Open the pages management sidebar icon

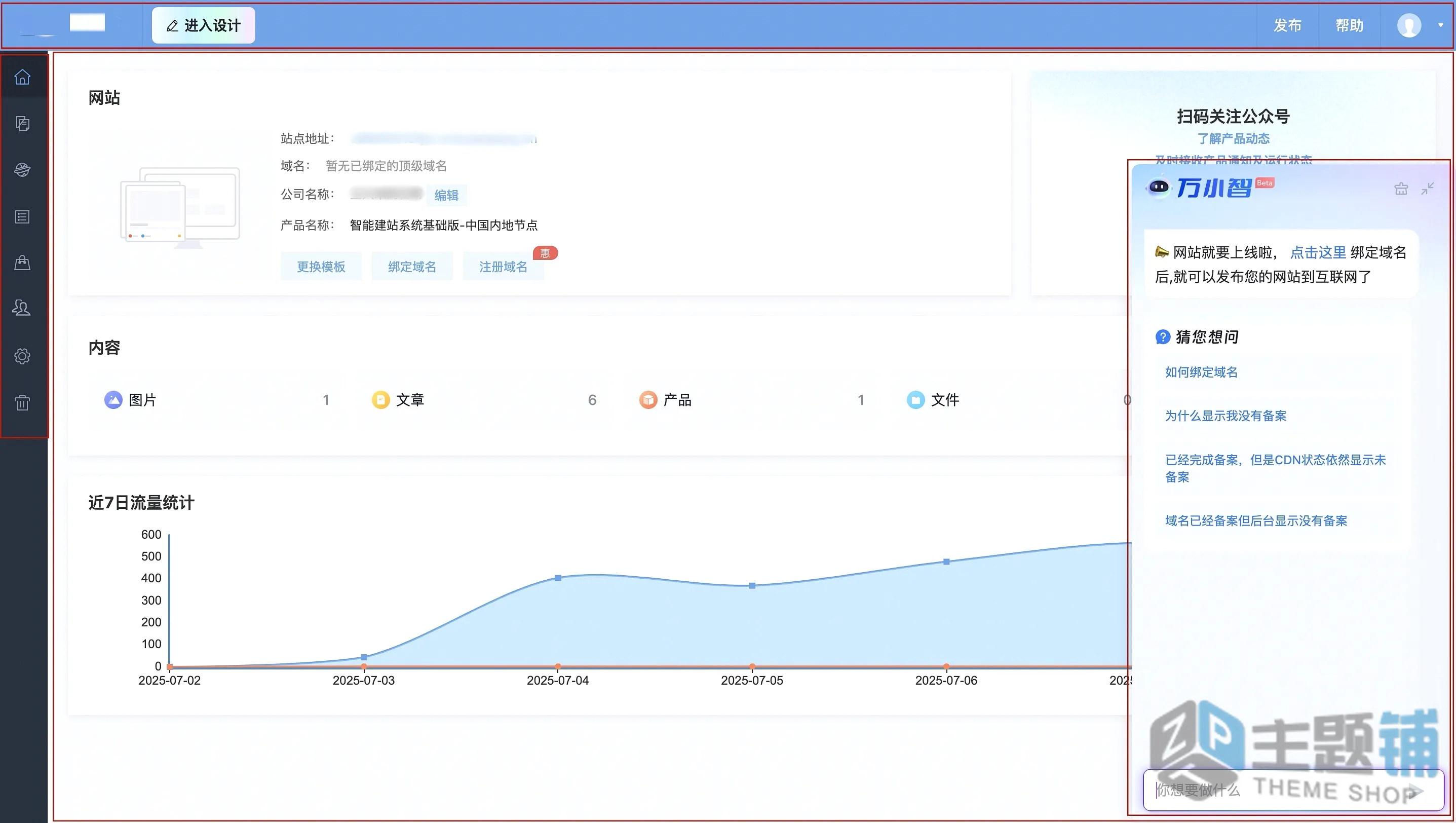coord(23,123)
